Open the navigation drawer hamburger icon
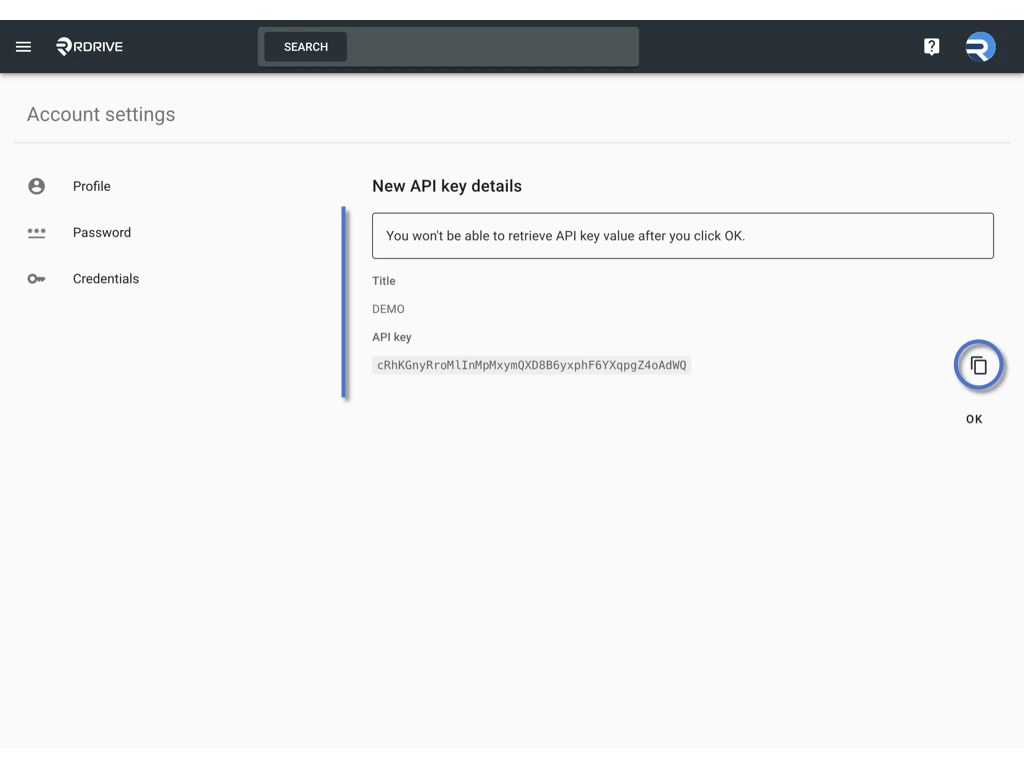1024x768 pixels. [x=23, y=46]
